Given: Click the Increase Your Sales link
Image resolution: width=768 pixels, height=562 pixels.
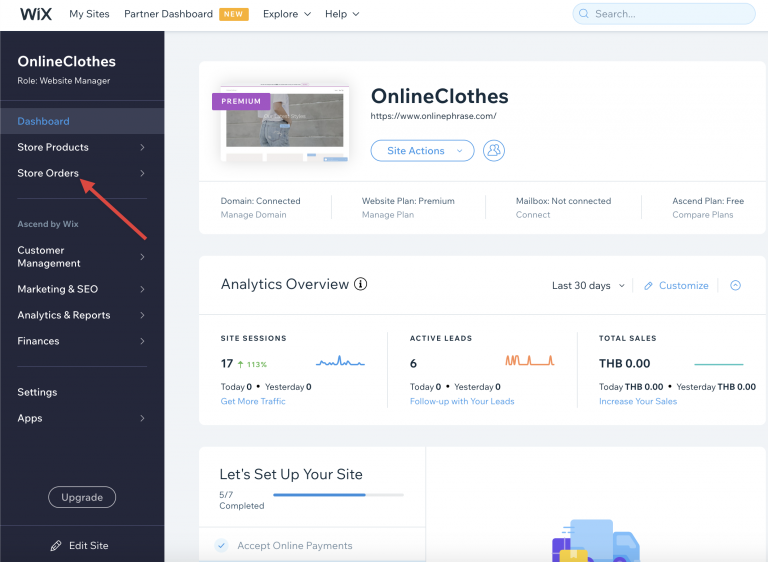Looking at the screenshot, I should pos(638,401).
